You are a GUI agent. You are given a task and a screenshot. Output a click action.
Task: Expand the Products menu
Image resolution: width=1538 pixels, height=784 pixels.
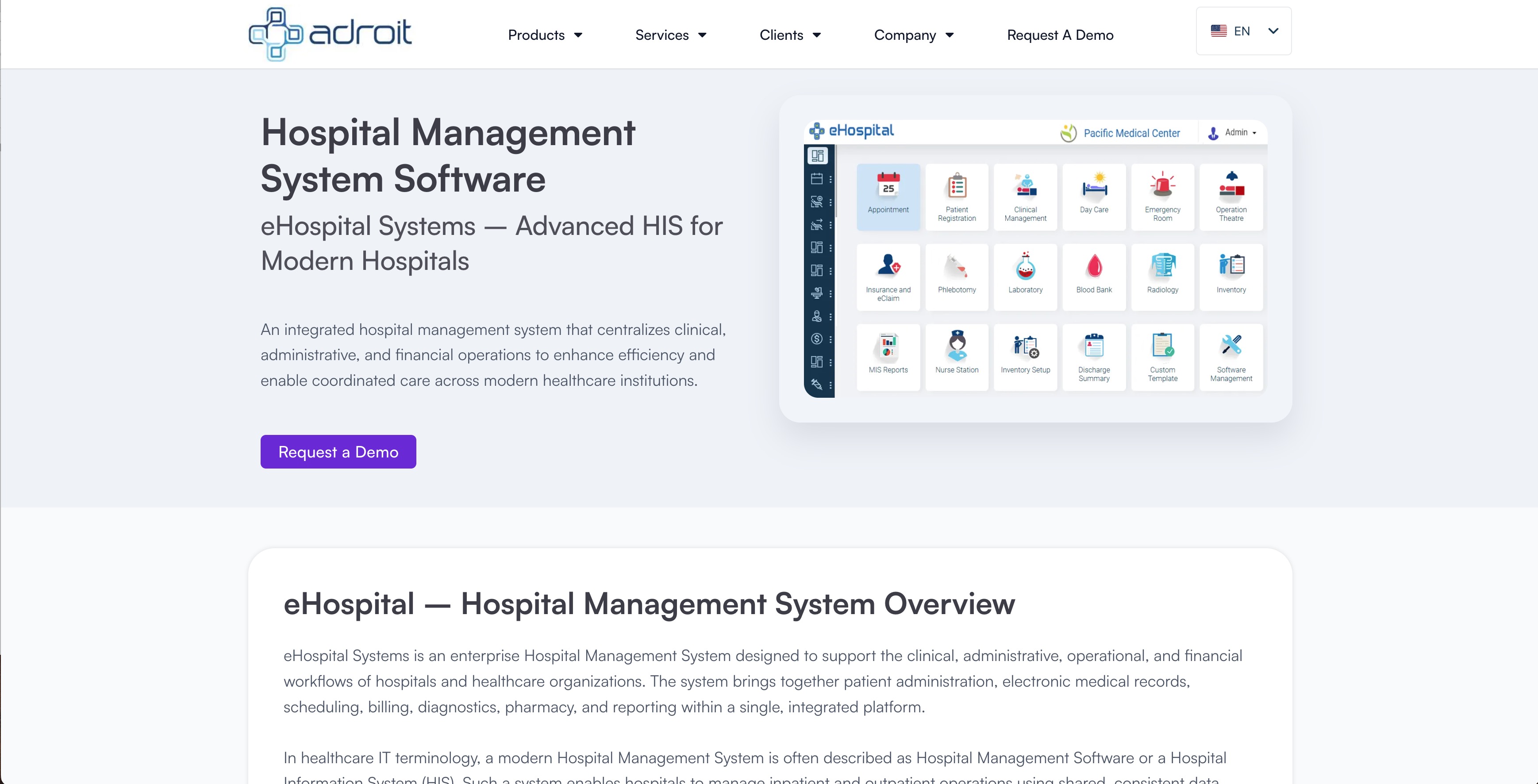click(545, 35)
